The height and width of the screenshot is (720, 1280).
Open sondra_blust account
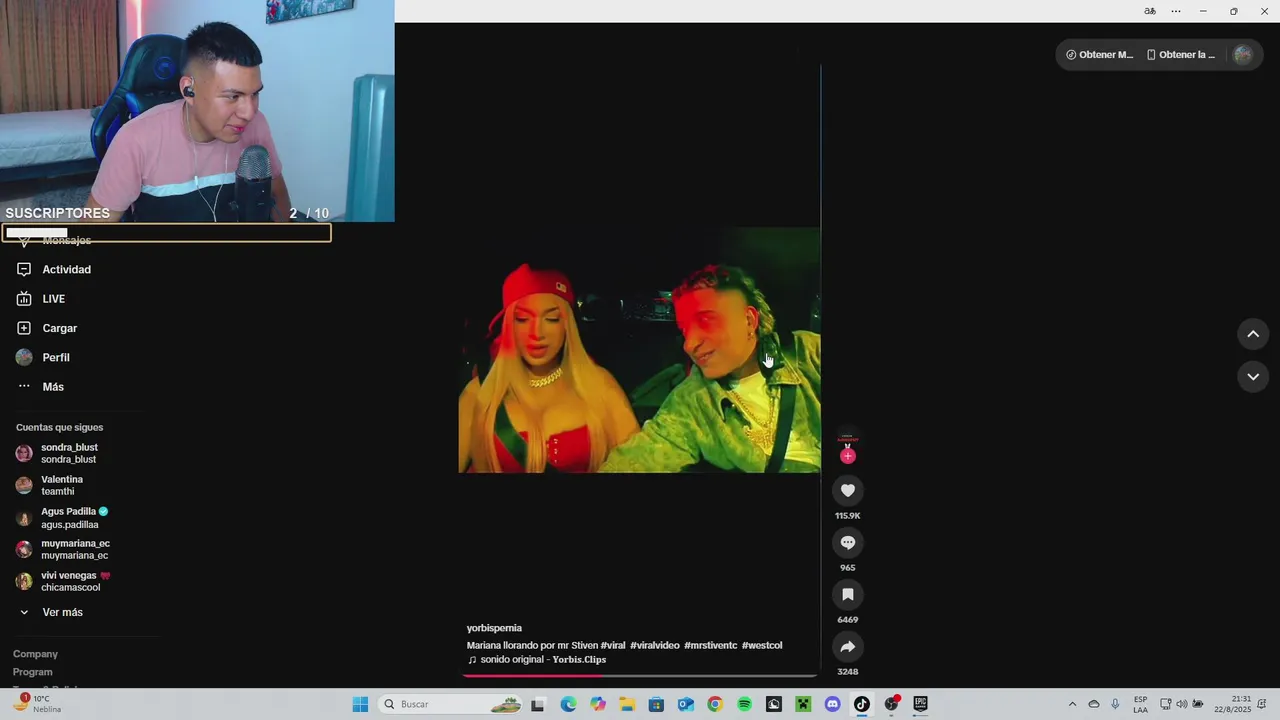tap(68, 453)
